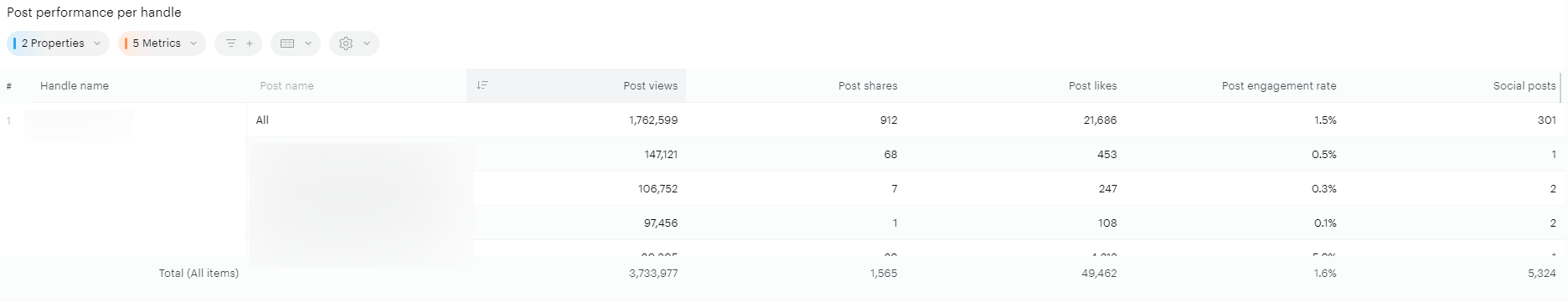Click the vertical scrollbar at table edge
Viewport: 1568px width, 302px height.
pos(1561,88)
